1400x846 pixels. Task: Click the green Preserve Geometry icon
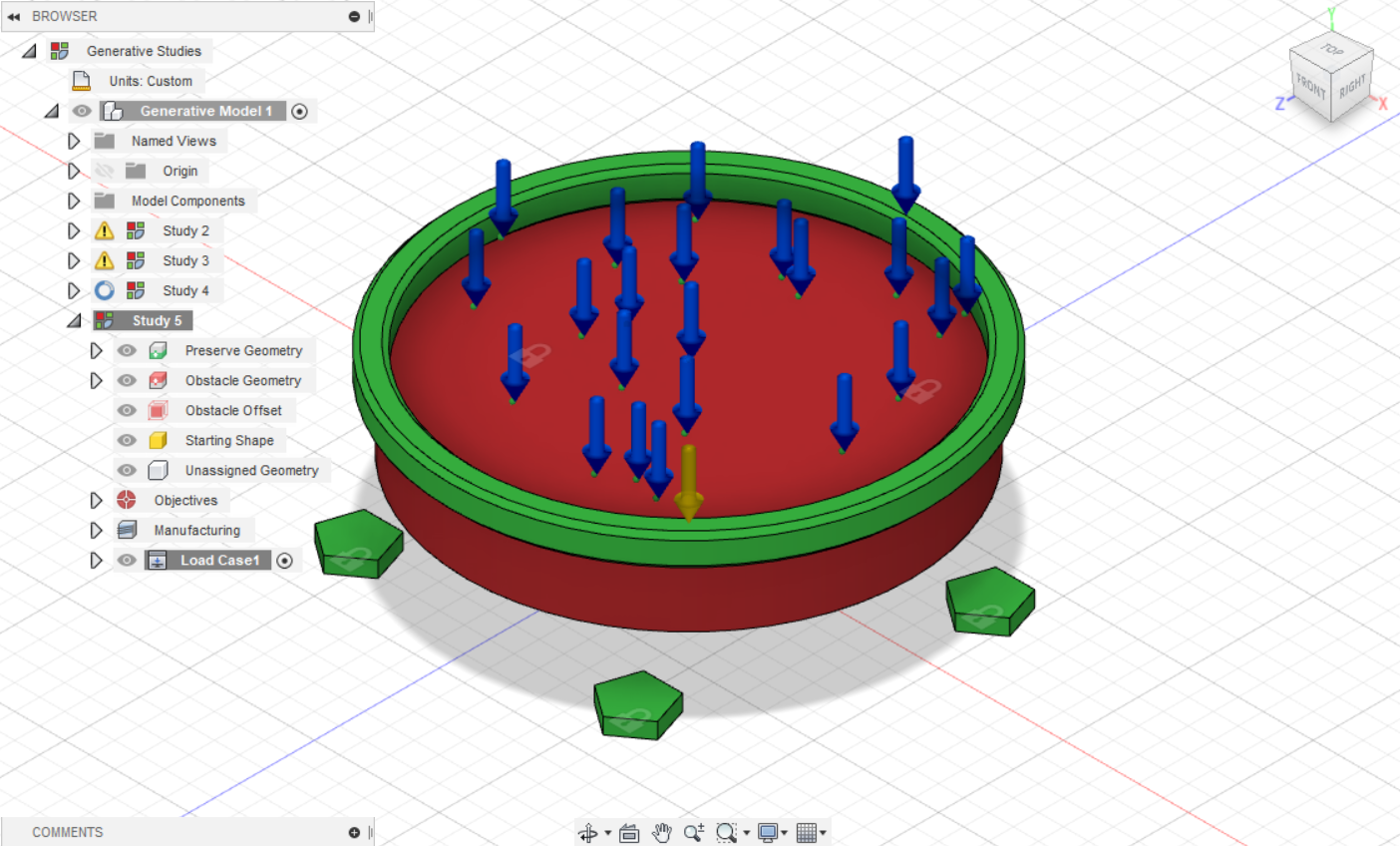(x=158, y=350)
